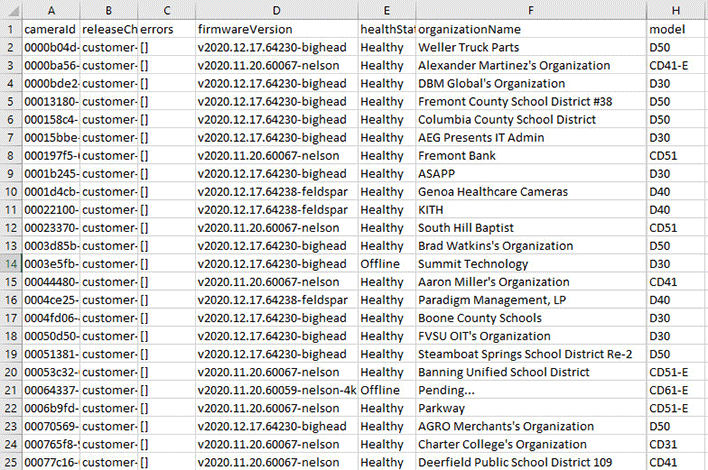
Task: Select column H header
Action: [x=676, y=10]
